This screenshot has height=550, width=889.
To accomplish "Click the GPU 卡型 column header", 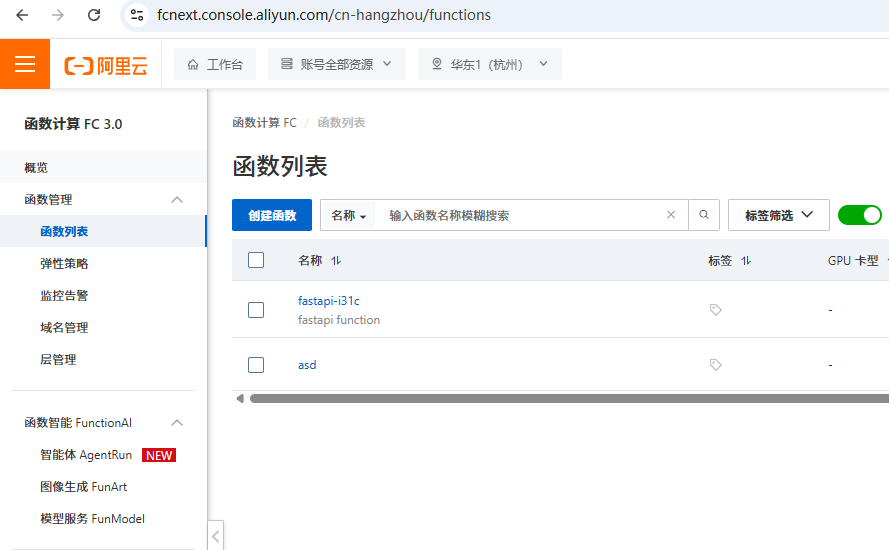I will [853, 261].
